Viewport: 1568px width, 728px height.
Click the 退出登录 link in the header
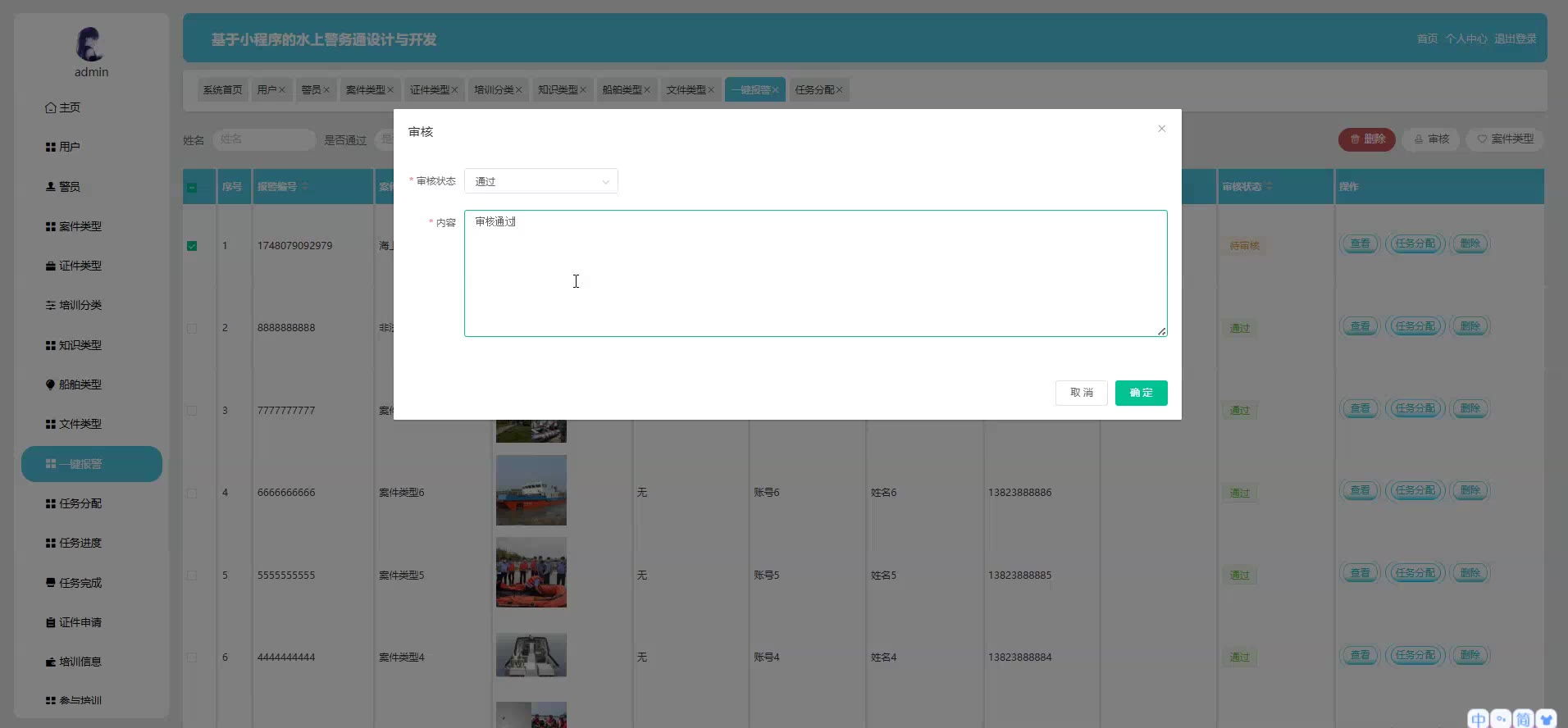click(x=1516, y=39)
